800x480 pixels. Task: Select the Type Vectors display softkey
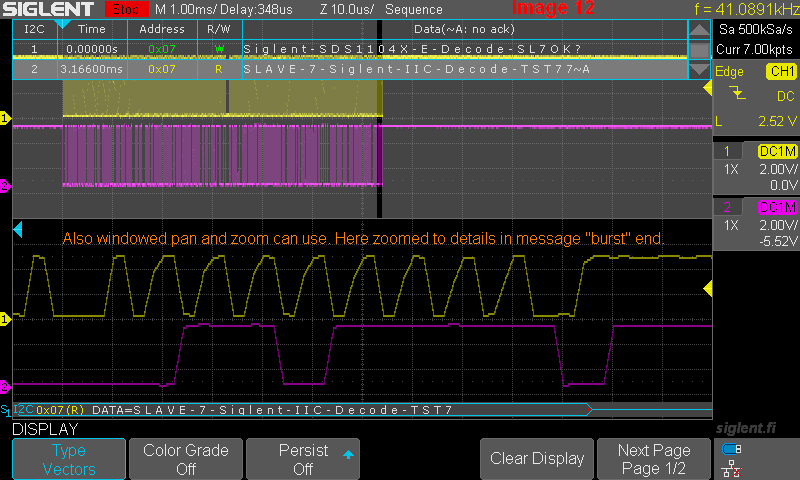pyautogui.click(x=69, y=459)
